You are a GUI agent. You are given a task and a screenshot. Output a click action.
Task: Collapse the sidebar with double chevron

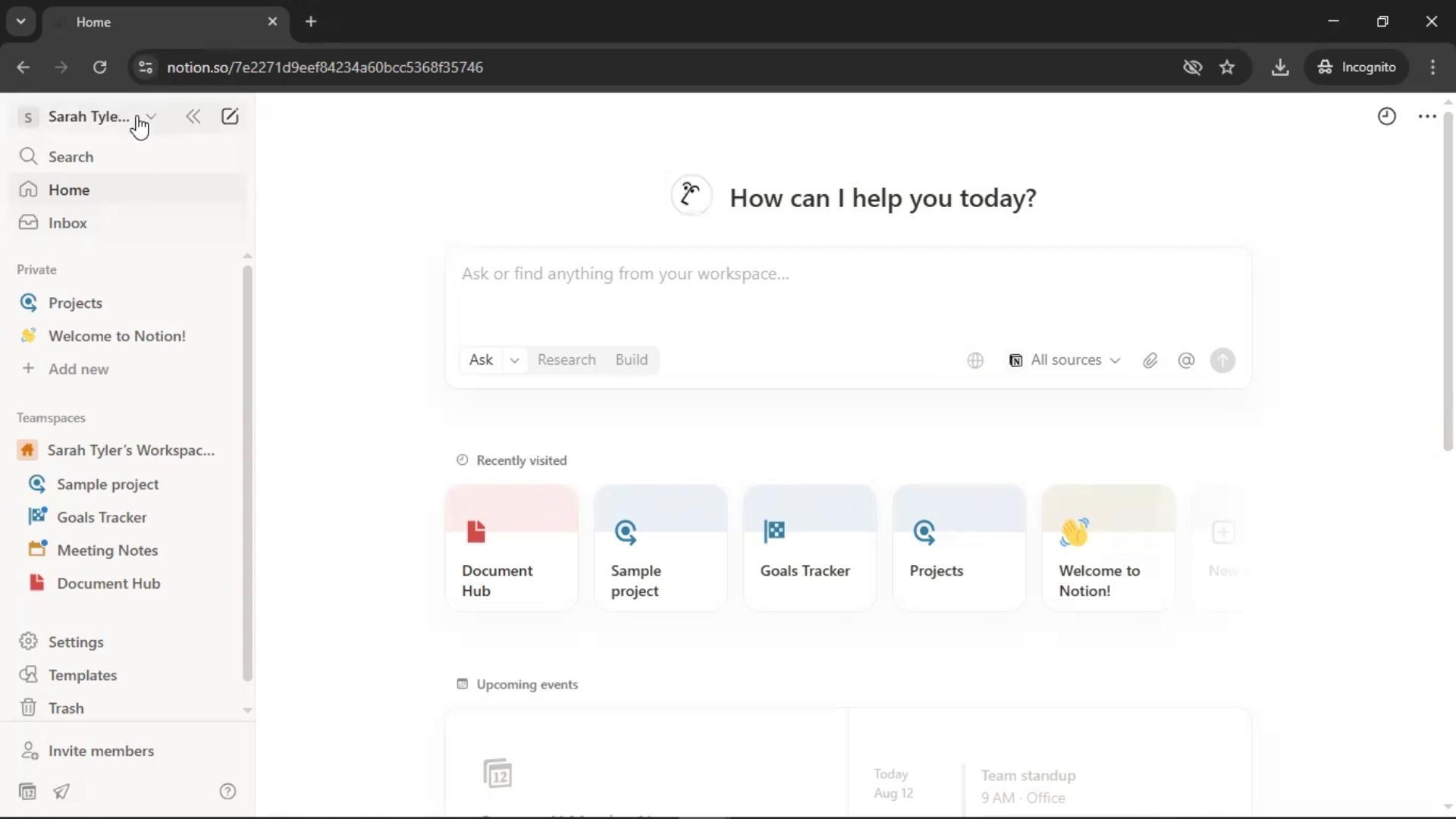click(193, 116)
